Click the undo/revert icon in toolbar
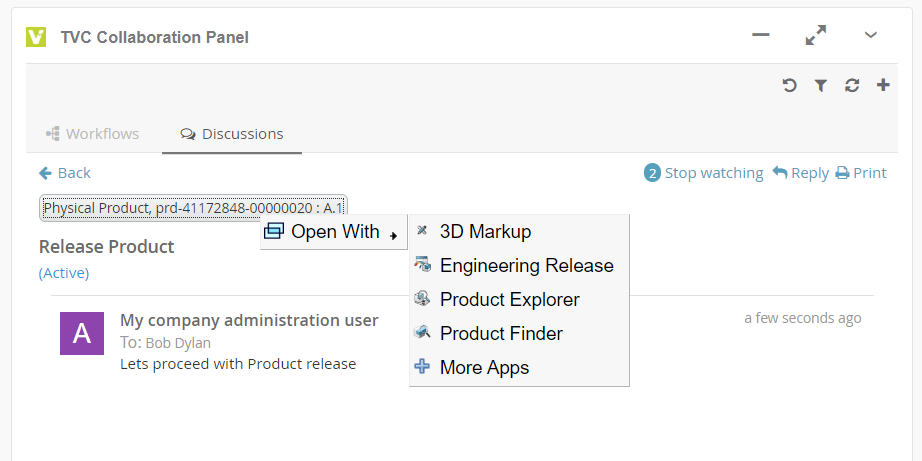 pyautogui.click(x=789, y=86)
